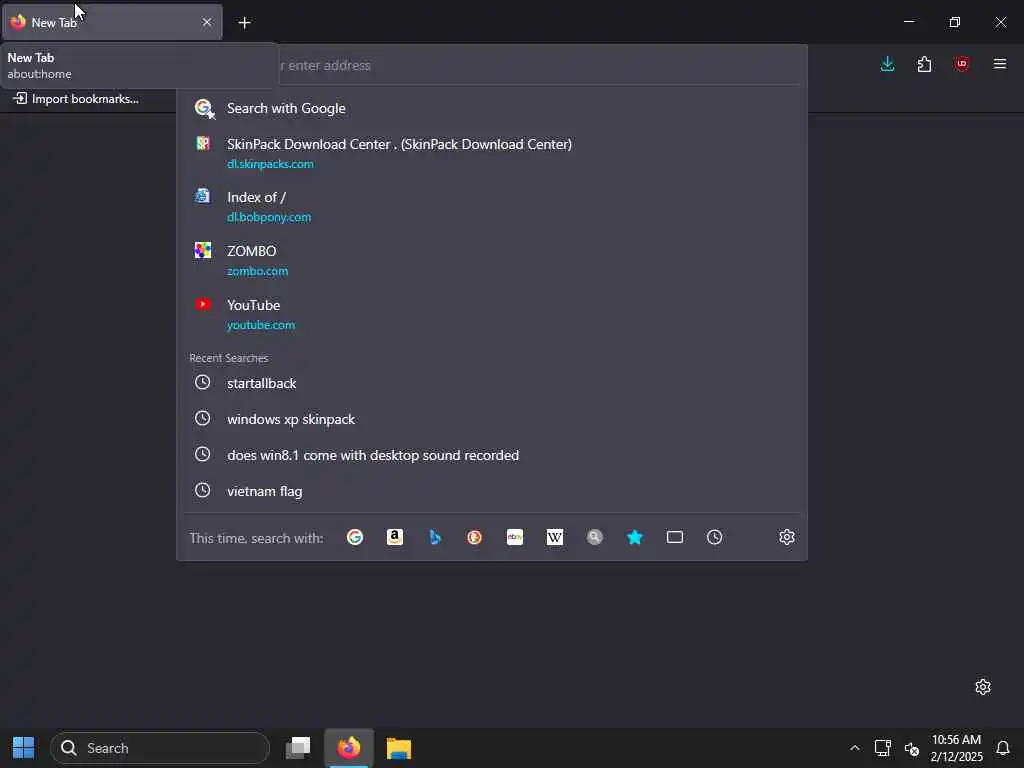Open the Firefox hamburger menu

1000,64
